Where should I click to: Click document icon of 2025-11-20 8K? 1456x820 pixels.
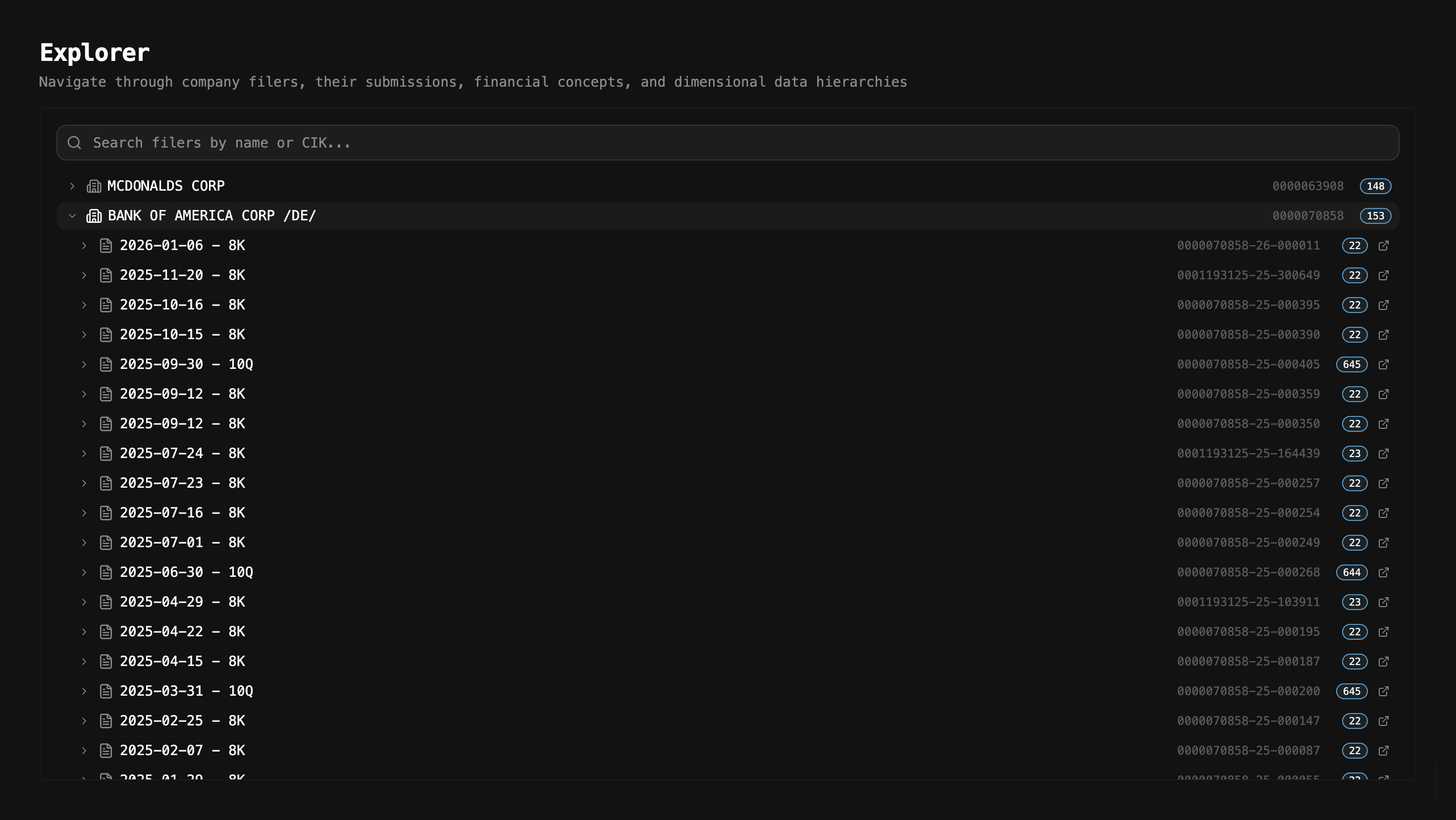tap(105, 275)
